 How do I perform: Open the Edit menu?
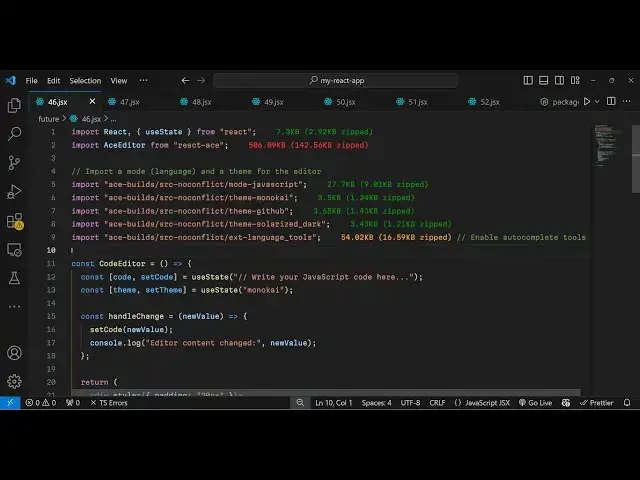tap(53, 81)
